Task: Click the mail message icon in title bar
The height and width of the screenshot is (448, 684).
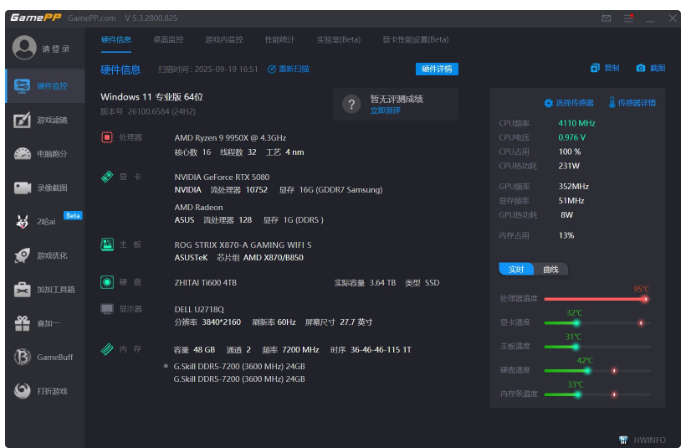Action: (x=606, y=18)
